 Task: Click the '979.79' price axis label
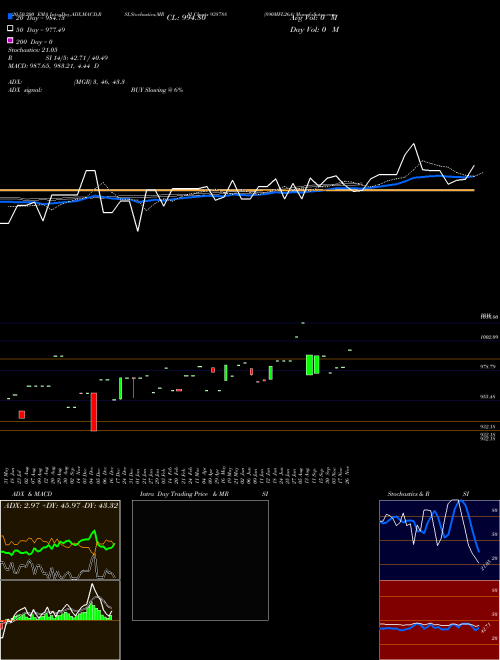488,367
